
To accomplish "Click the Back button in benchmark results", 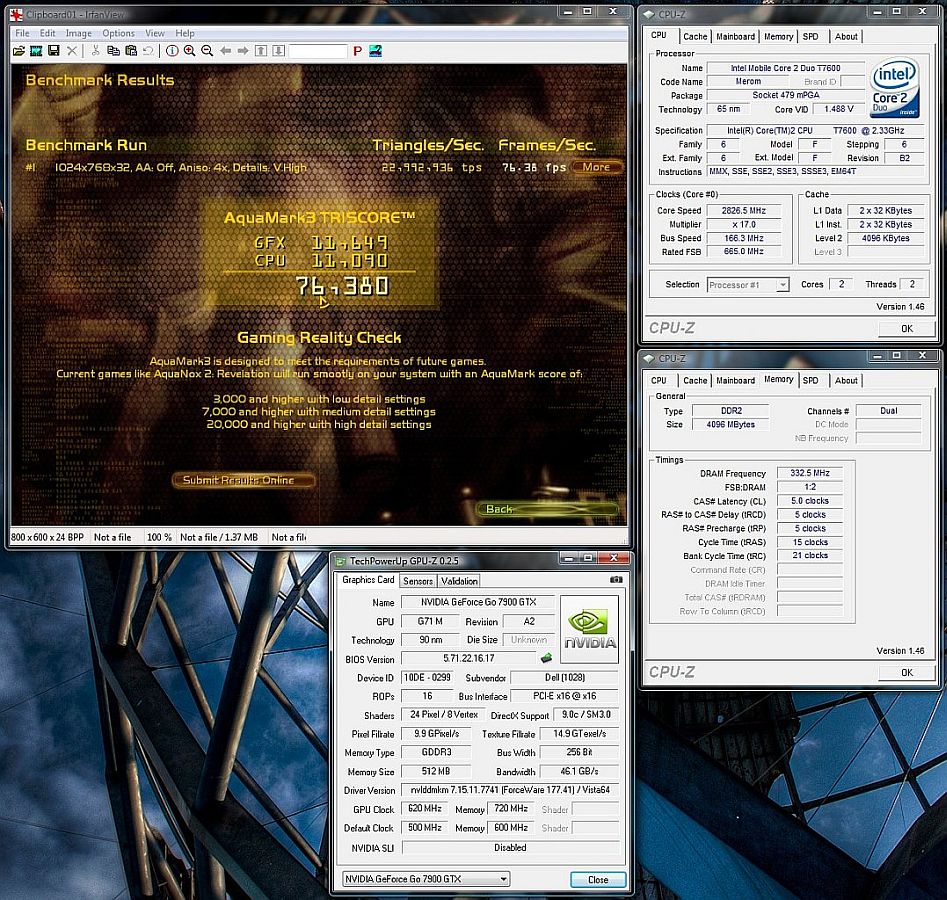I will pyautogui.click(x=547, y=509).
